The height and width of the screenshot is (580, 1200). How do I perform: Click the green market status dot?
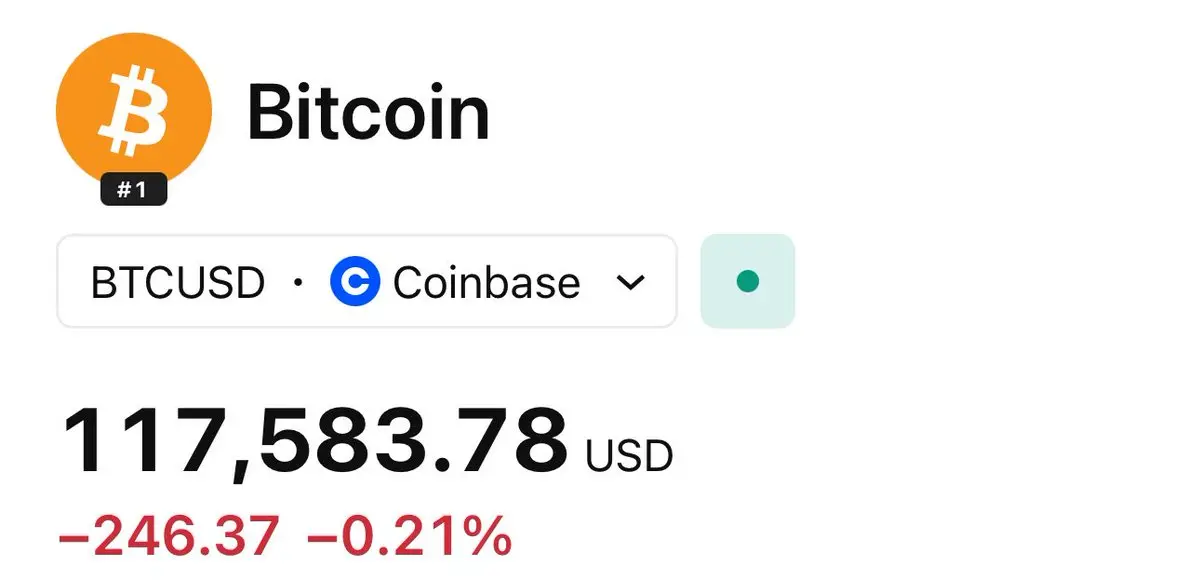click(747, 281)
